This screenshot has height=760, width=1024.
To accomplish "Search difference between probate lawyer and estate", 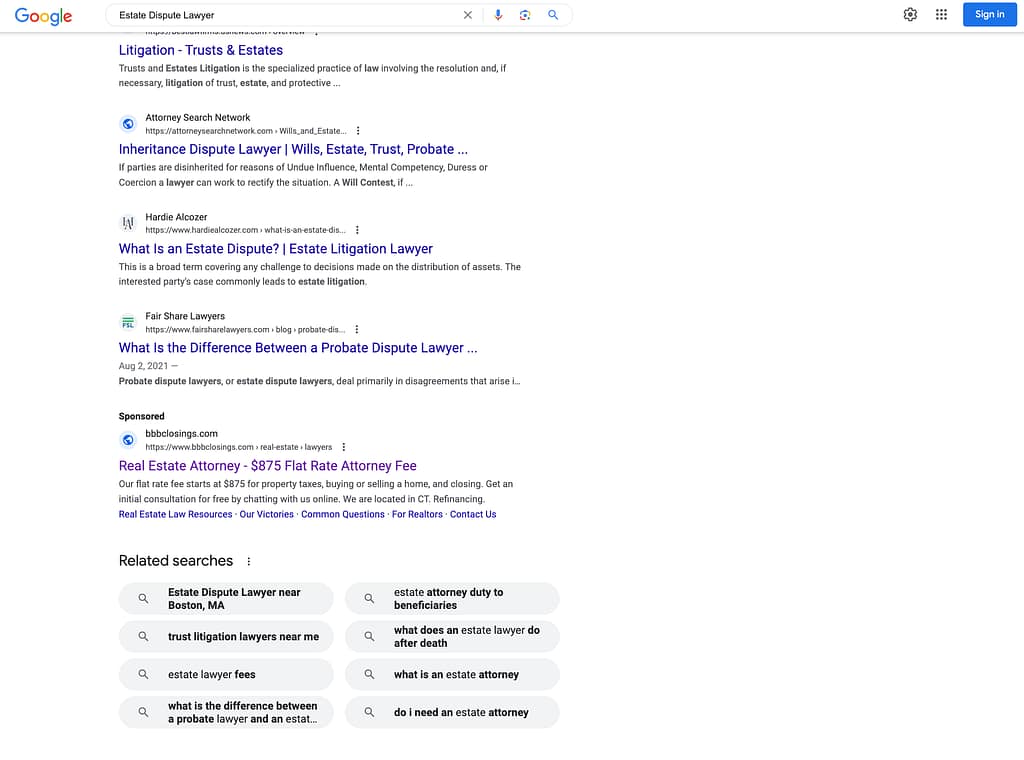I will 226,712.
